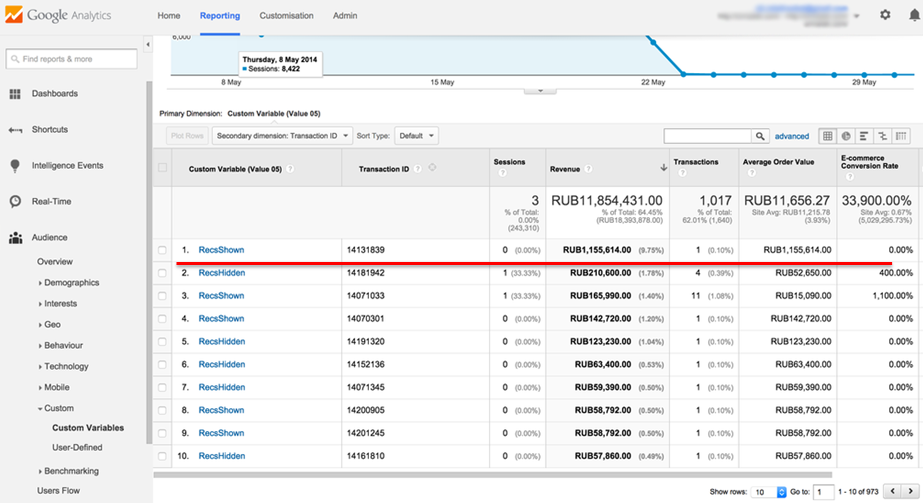This screenshot has height=503, width=923.
Task: Click the Find reports search field
Action: 71,59
